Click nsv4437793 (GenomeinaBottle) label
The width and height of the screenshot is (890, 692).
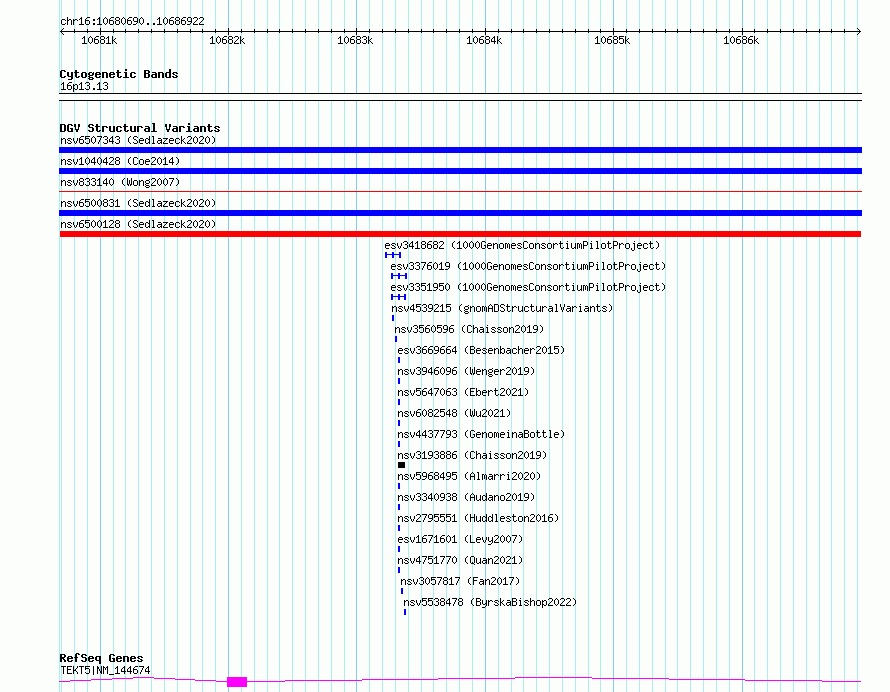click(x=481, y=434)
